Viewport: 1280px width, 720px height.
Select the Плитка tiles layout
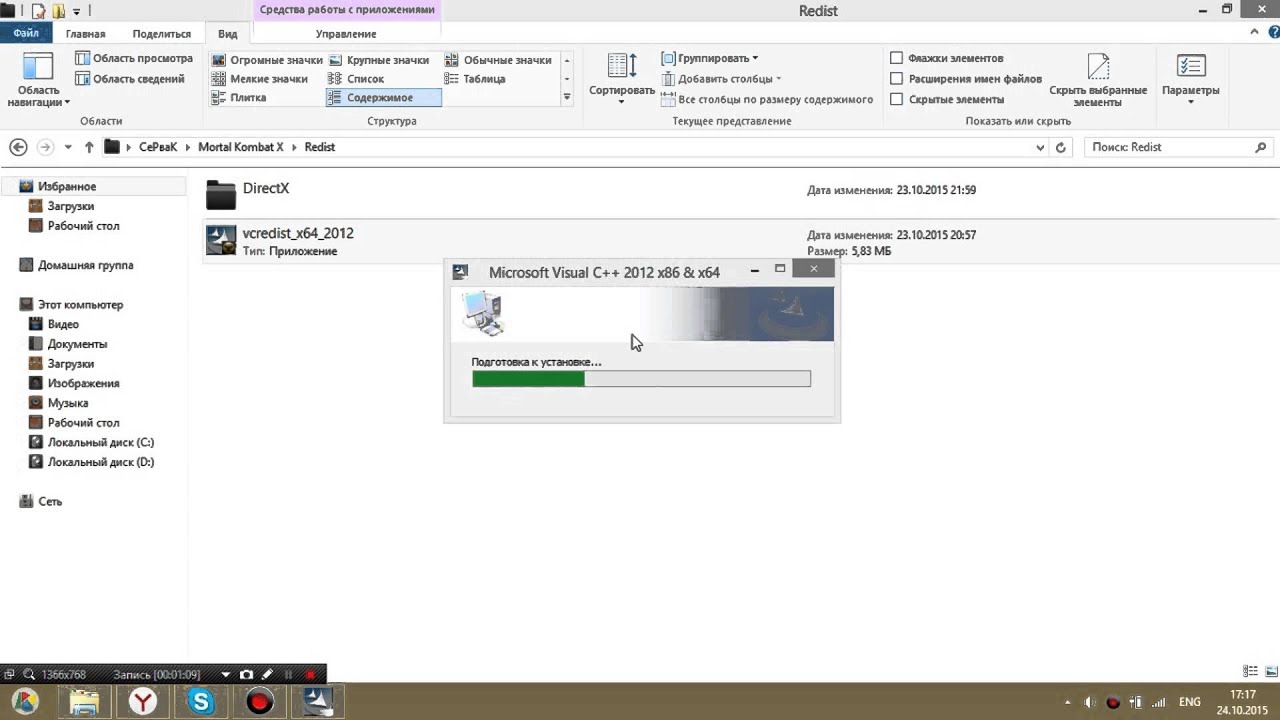pos(239,98)
